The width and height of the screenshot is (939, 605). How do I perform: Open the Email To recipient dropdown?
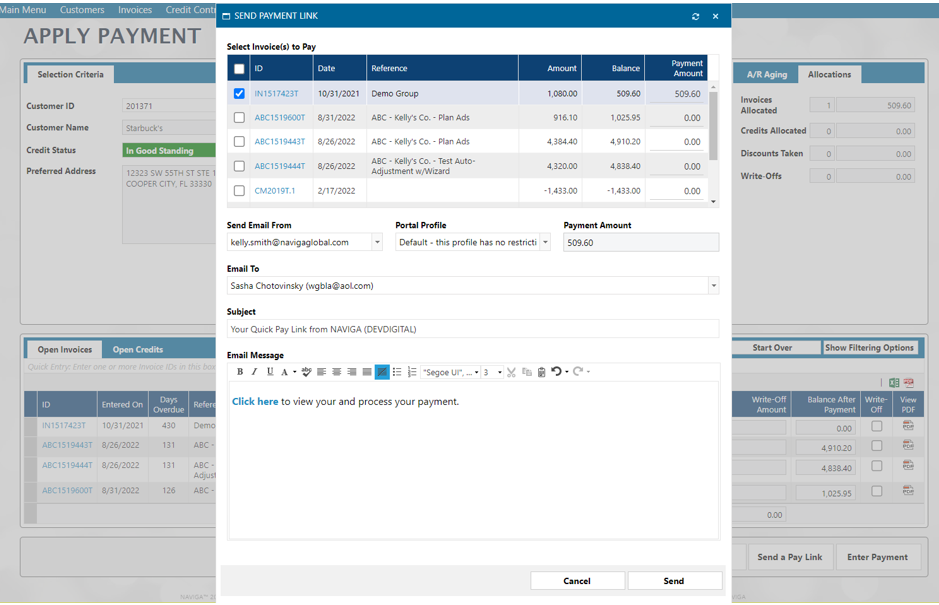(713, 286)
